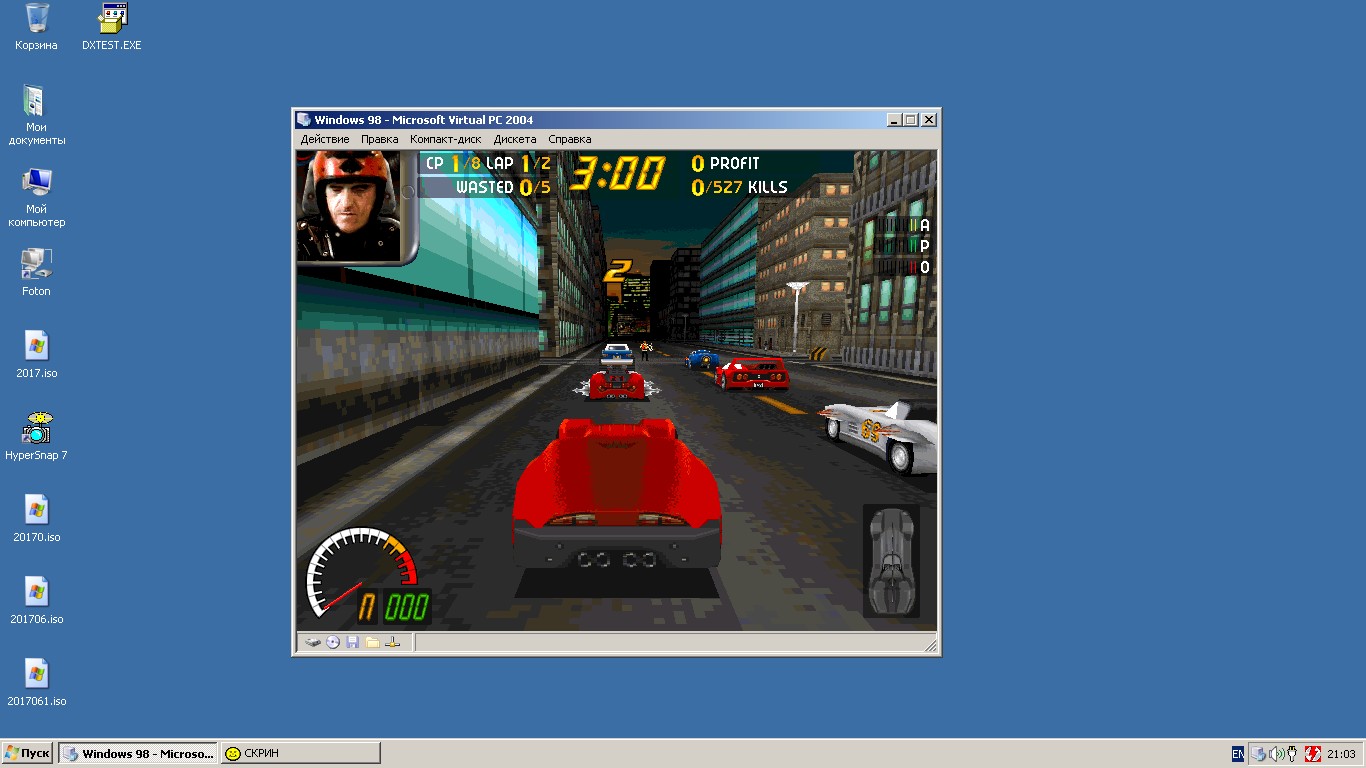1366x768 pixels.
Task: Open the Правка menu
Action: [380, 139]
